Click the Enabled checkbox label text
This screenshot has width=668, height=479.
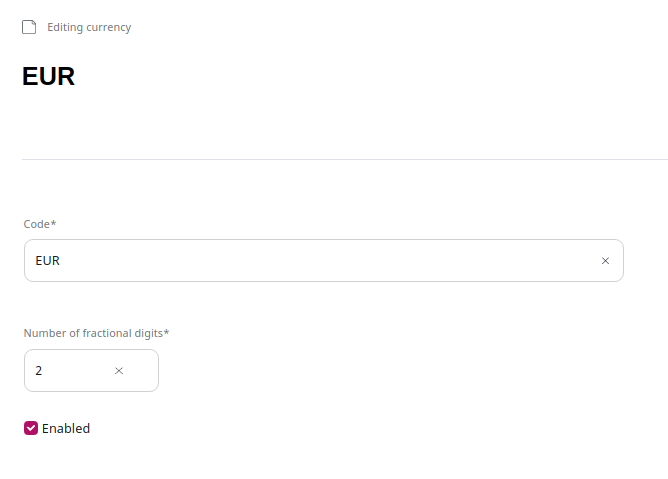(x=66, y=428)
